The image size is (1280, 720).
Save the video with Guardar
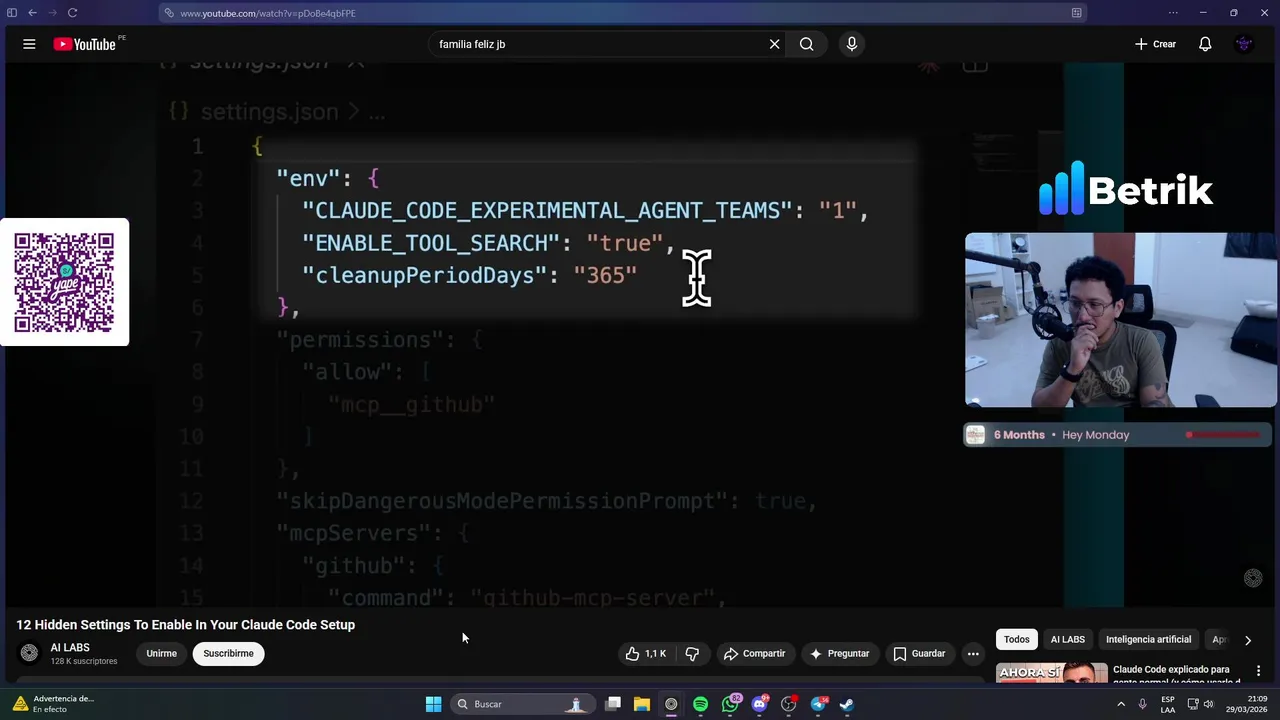[x=919, y=653]
